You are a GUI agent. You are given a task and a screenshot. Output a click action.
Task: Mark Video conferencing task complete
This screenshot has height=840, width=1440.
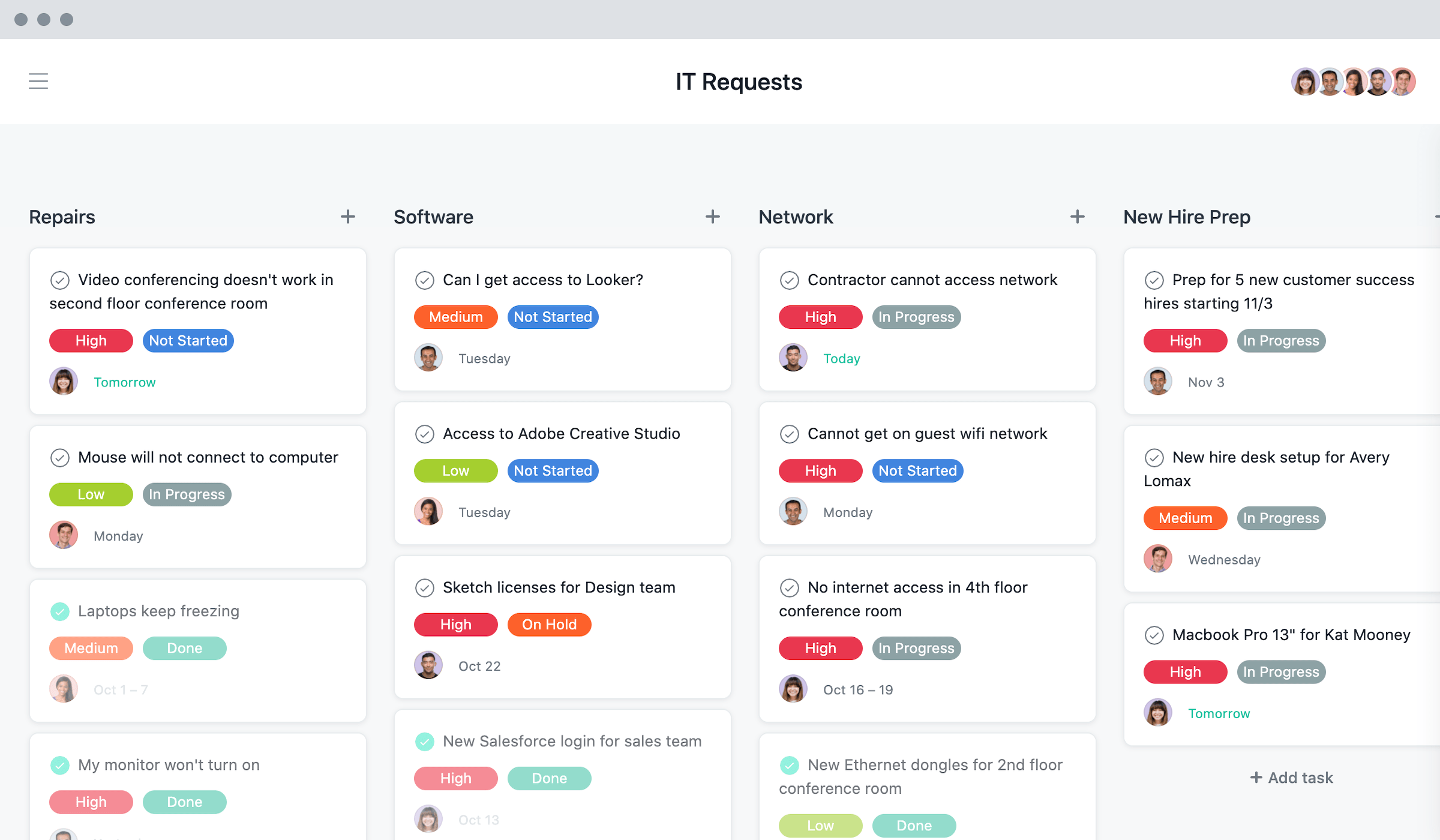pos(59,280)
